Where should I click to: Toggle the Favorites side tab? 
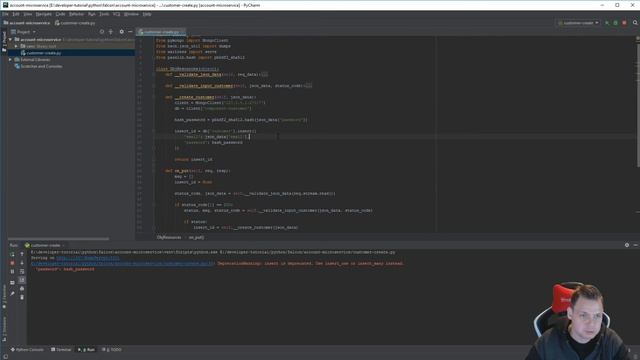click(x=4, y=297)
